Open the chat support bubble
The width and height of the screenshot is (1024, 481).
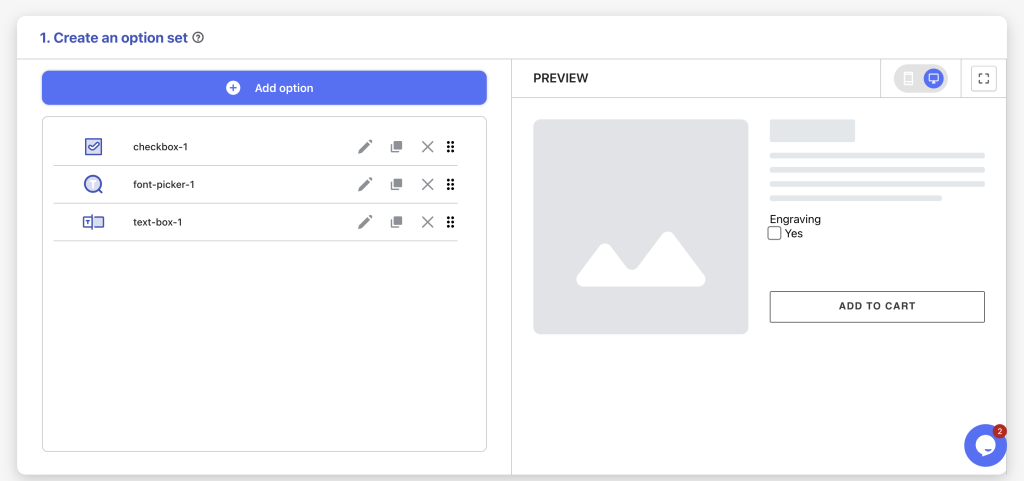pyautogui.click(x=985, y=445)
